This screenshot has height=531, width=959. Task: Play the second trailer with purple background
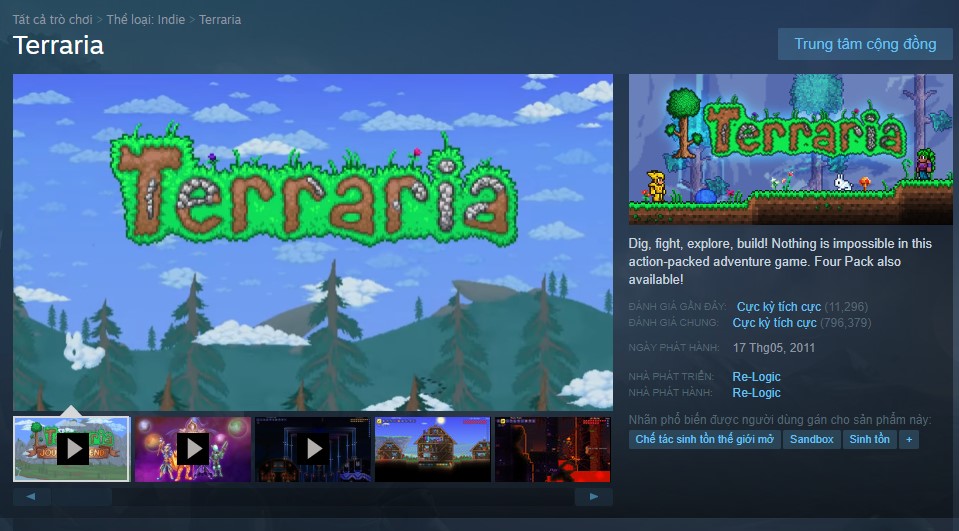pyautogui.click(x=193, y=449)
